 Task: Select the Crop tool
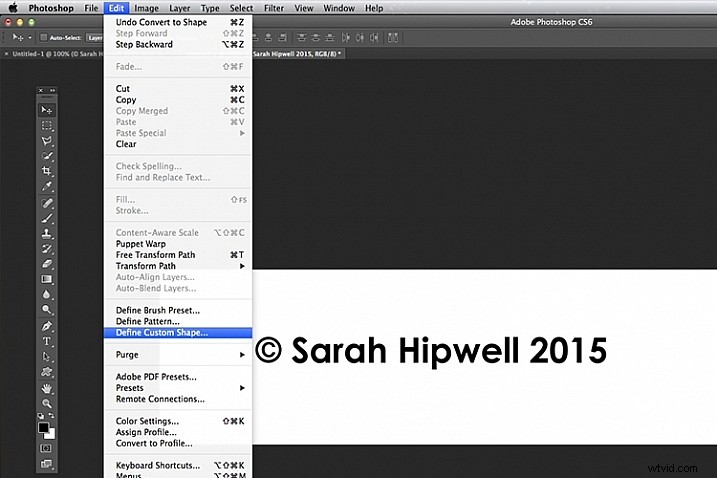pyautogui.click(x=47, y=171)
